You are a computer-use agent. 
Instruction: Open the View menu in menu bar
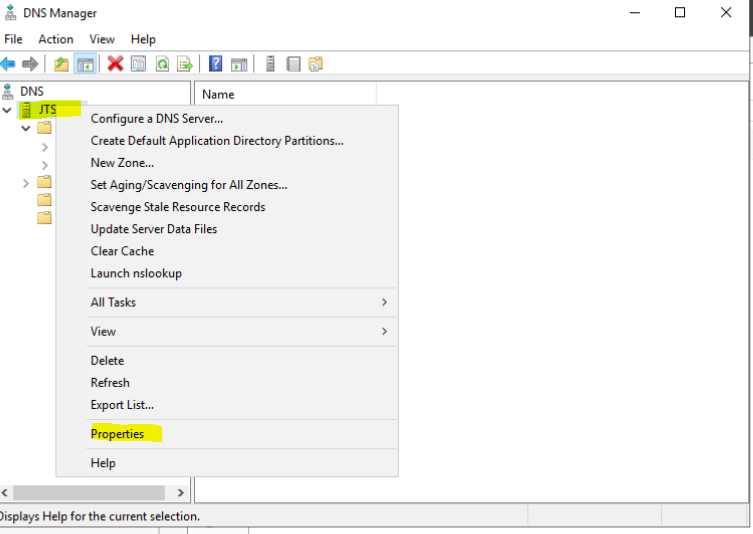tap(102, 39)
